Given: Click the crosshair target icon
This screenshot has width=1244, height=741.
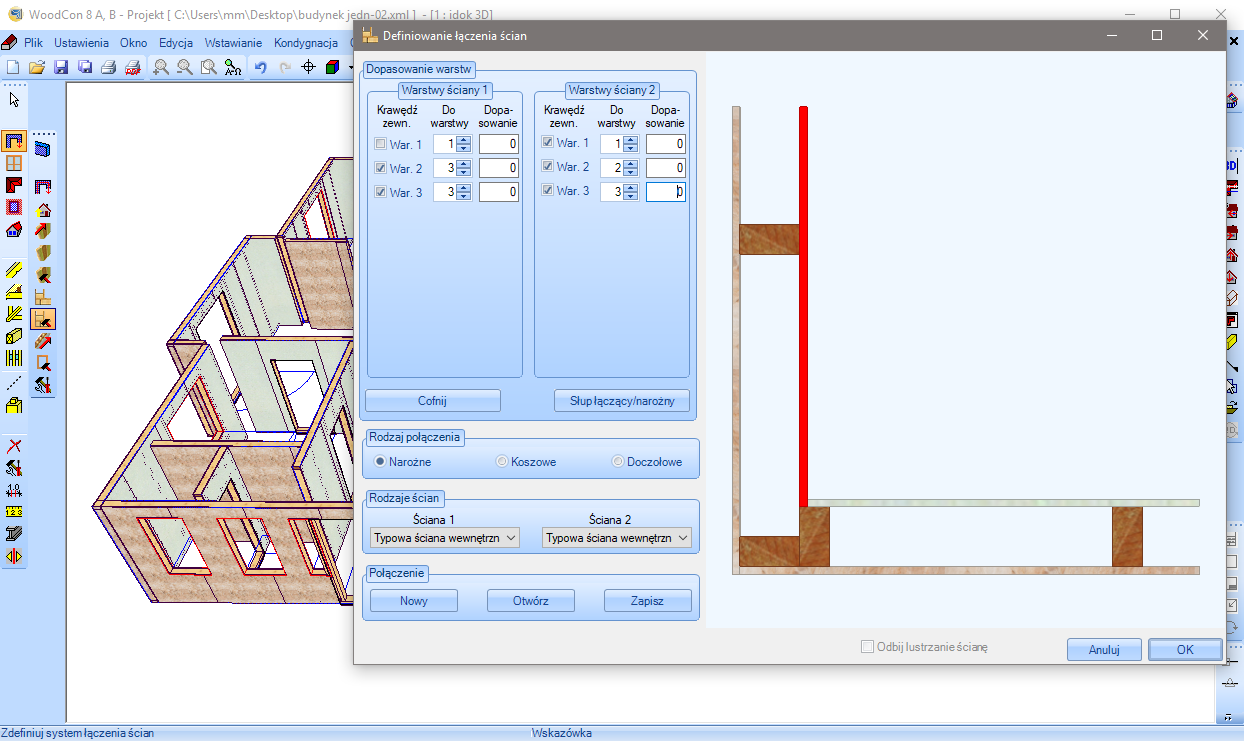Looking at the screenshot, I should click(x=309, y=67).
